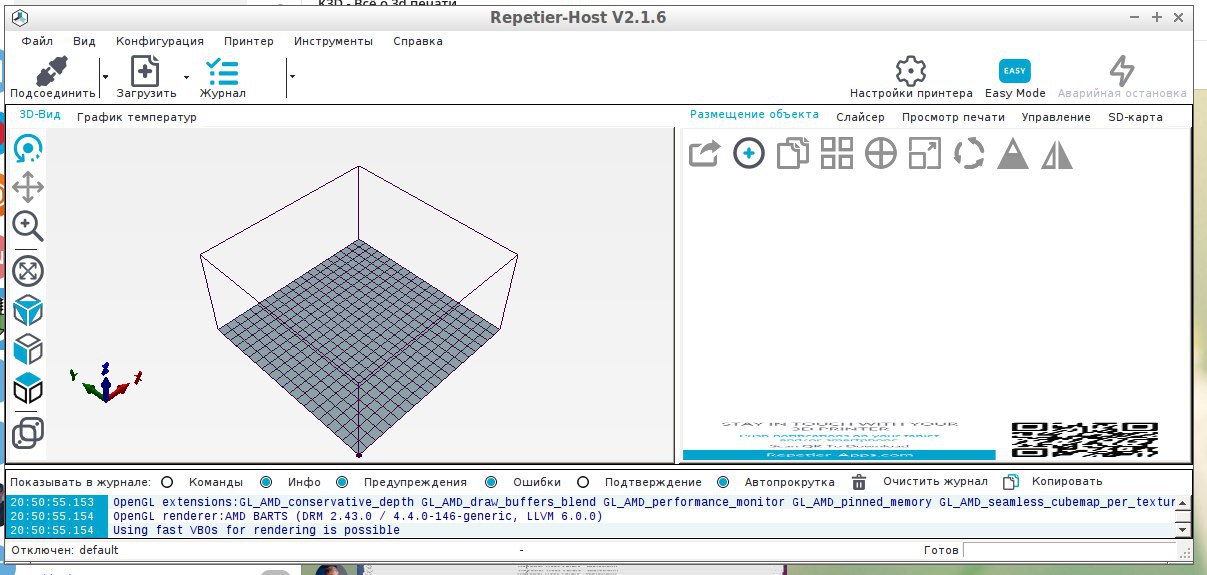Switch to График температур tab

137,117
